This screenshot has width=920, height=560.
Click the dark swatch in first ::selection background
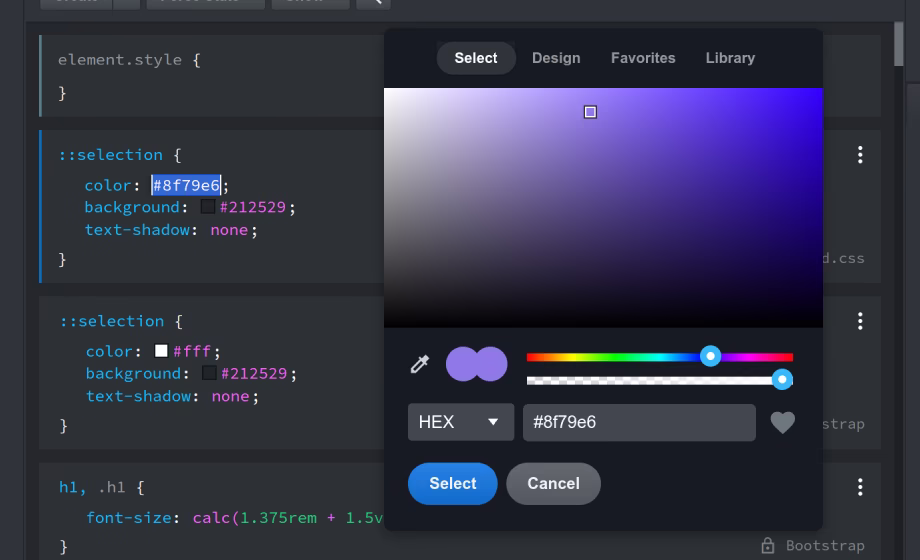click(208, 207)
